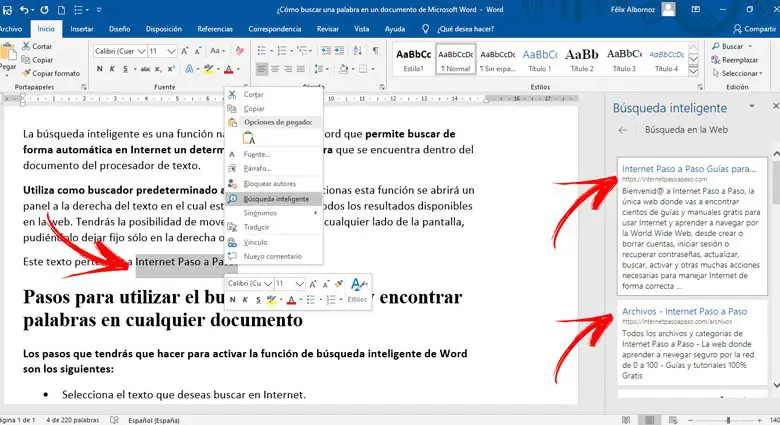Align text left in ribbon
780x425 pixels.
pos(262,69)
